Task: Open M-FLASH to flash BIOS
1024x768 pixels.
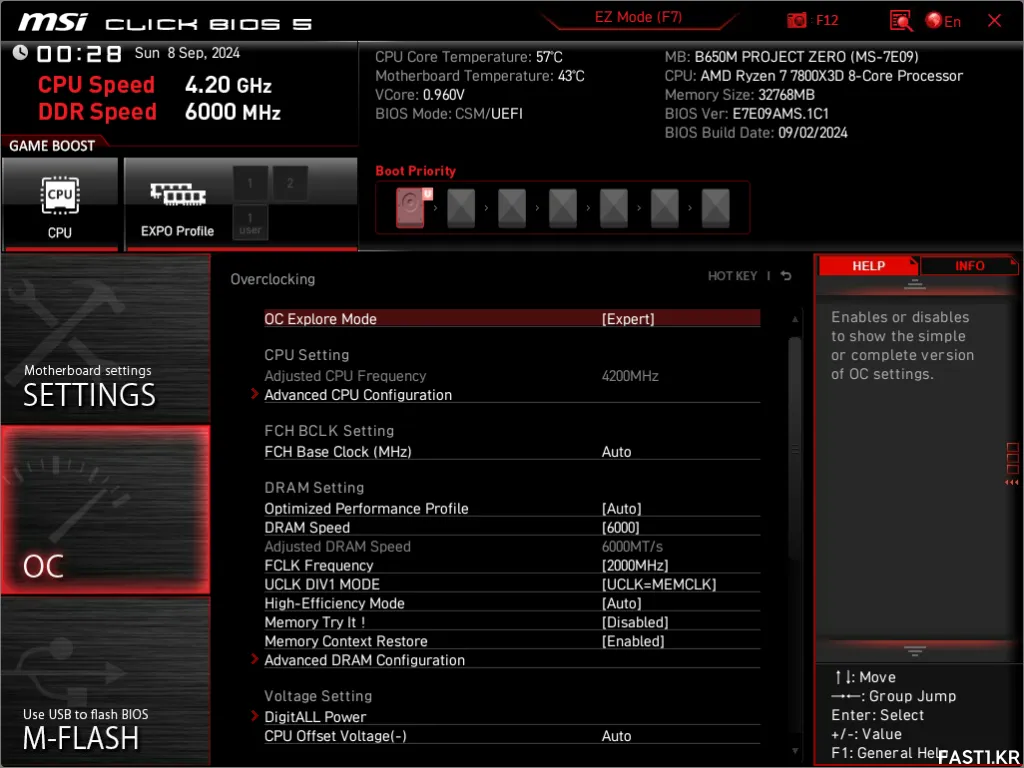Action: tap(105, 680)
